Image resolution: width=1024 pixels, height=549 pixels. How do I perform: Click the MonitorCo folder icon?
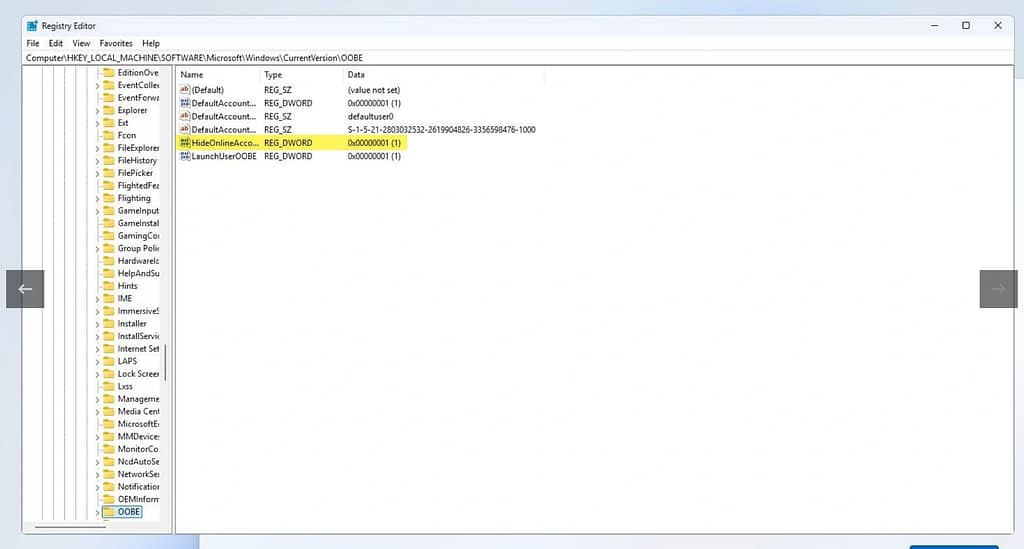tap(108, 449)
